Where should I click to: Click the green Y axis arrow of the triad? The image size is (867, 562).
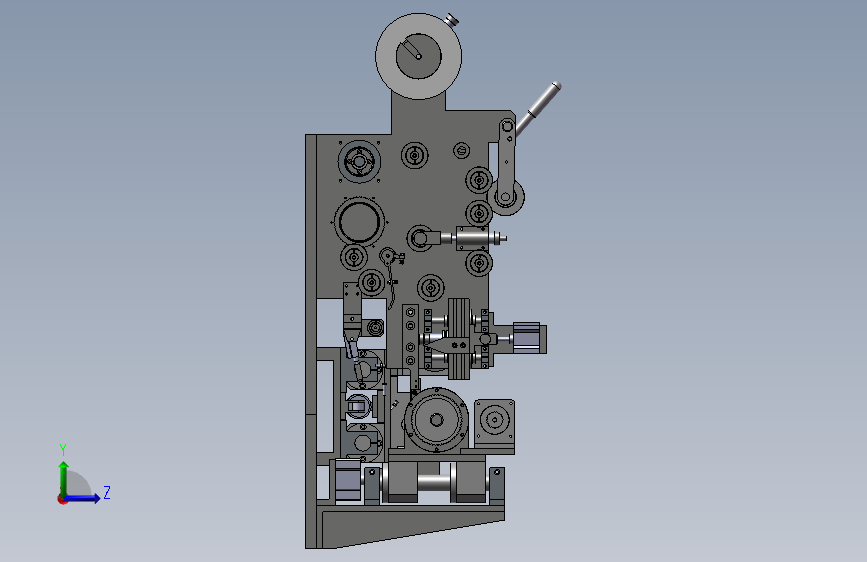pos(64,479)
